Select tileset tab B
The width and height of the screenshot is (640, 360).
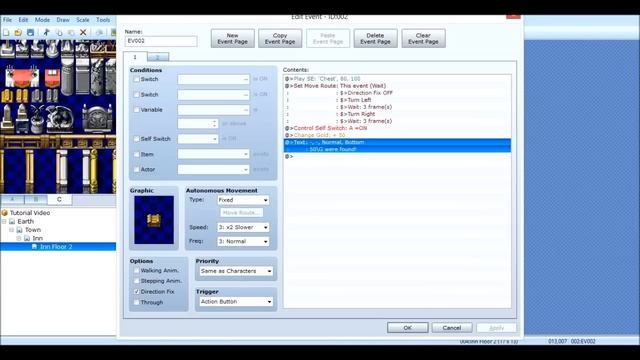tap(36, 199)
